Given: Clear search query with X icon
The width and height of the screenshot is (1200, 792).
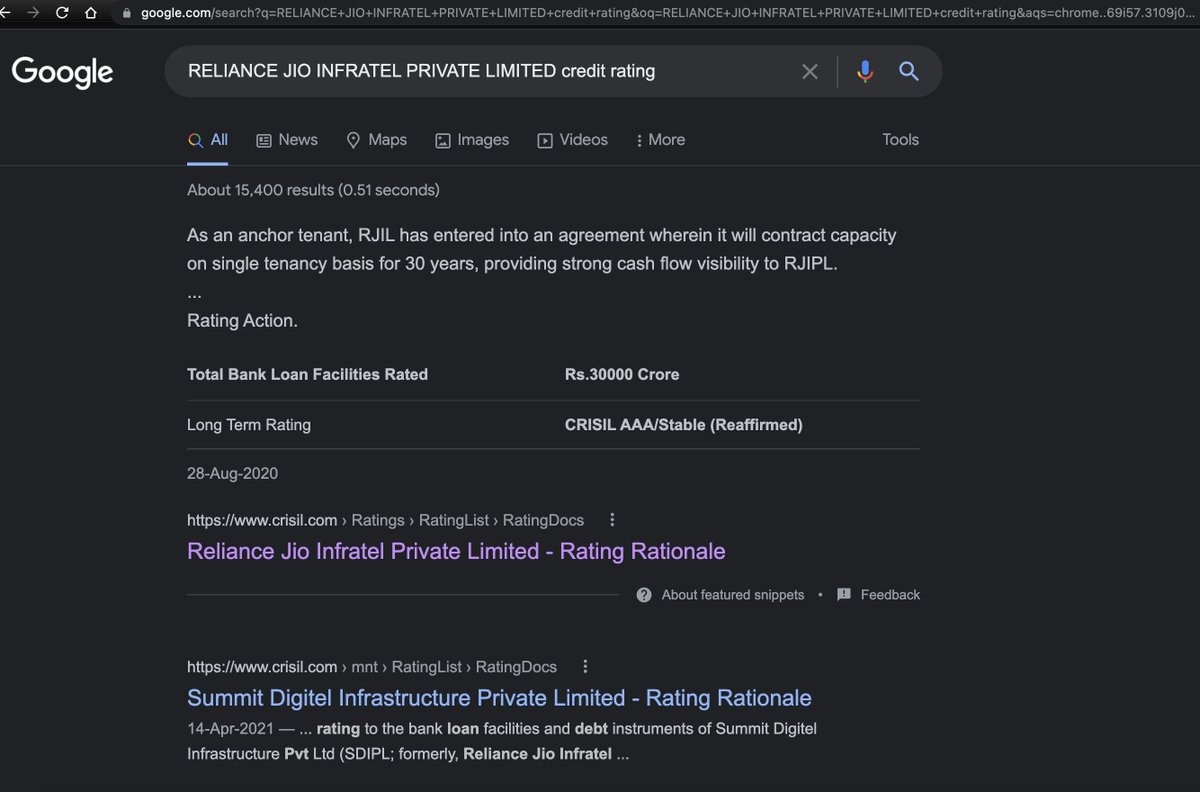Looking at the screenshot, I should coord(810,71).
